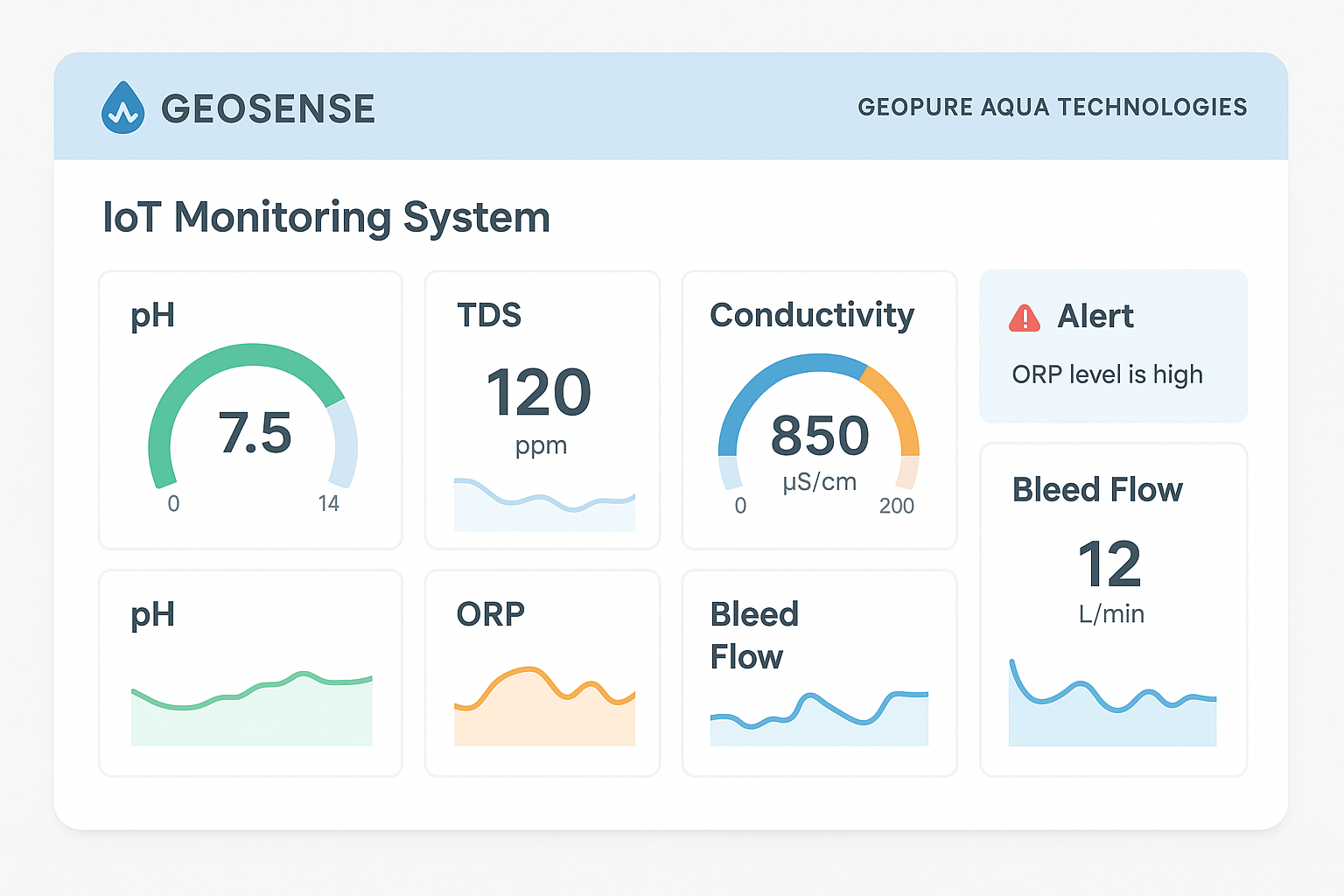Open the green pH trend chart
Viewport: 1344px width, 896px height.
click(x=252, y=710)
